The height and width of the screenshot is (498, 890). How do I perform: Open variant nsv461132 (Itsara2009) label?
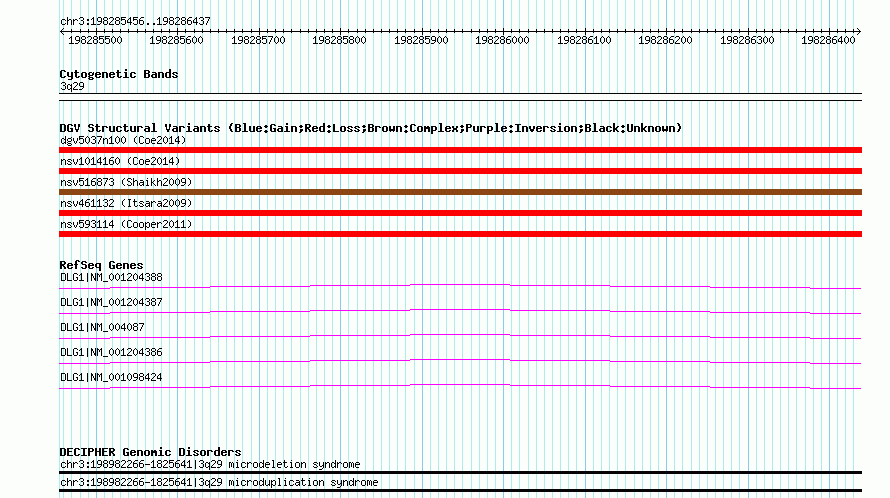coord(126,203)
